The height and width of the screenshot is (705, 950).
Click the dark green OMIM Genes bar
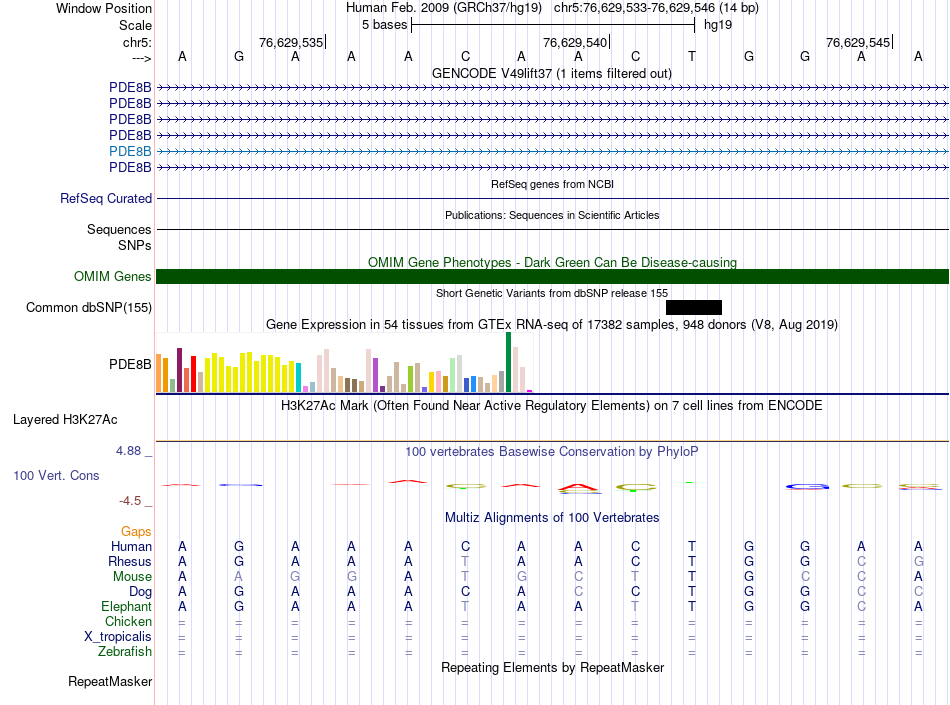pos(553,277)
